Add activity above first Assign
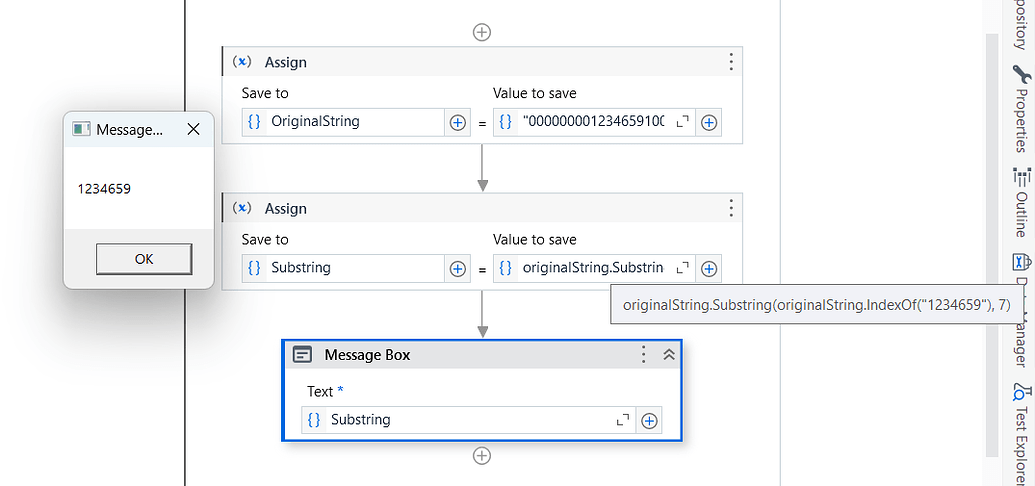Image resolution: width=1035 pixels, height=486 pixels. [482, 32]
